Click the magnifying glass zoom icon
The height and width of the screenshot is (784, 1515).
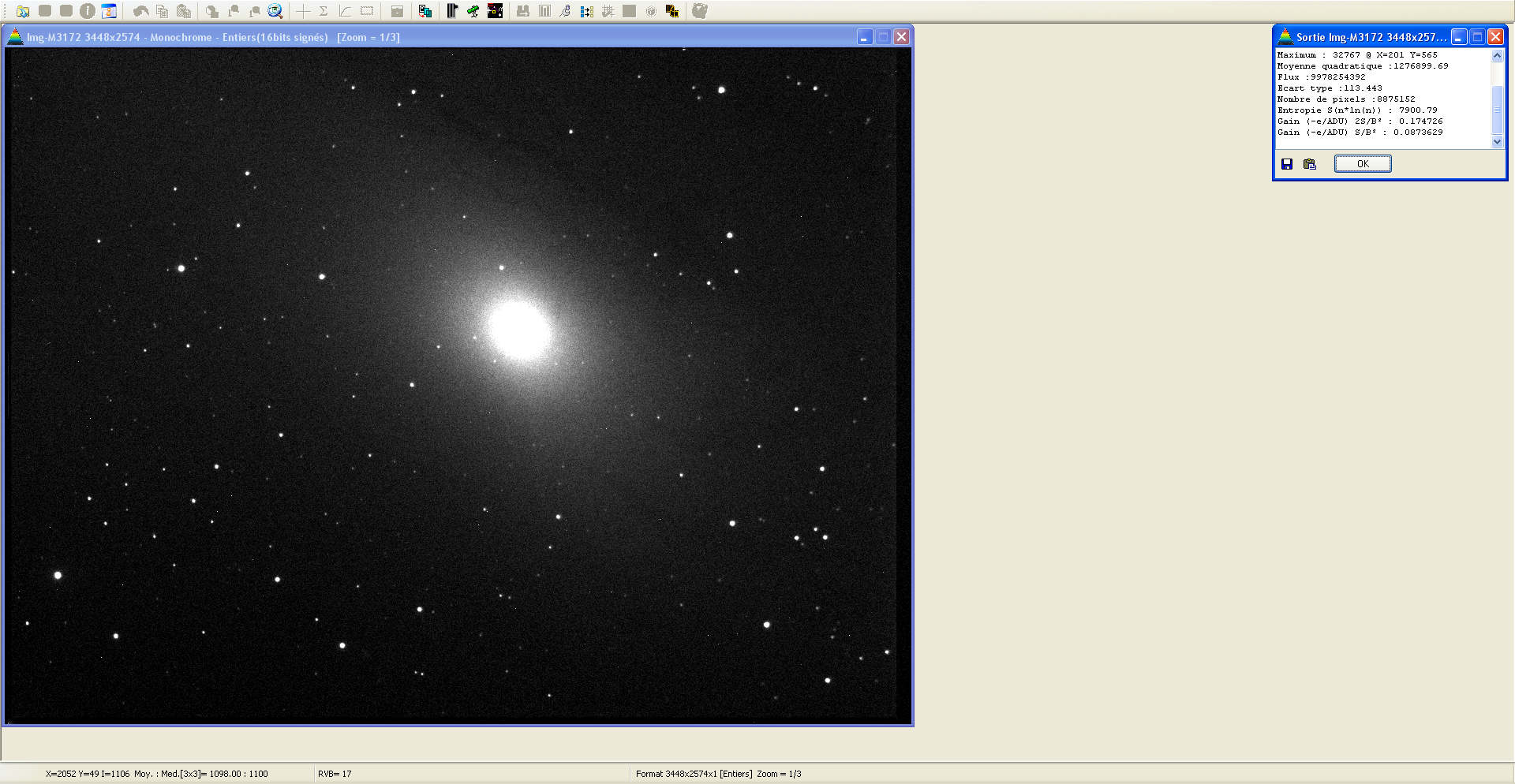(275, 11)
